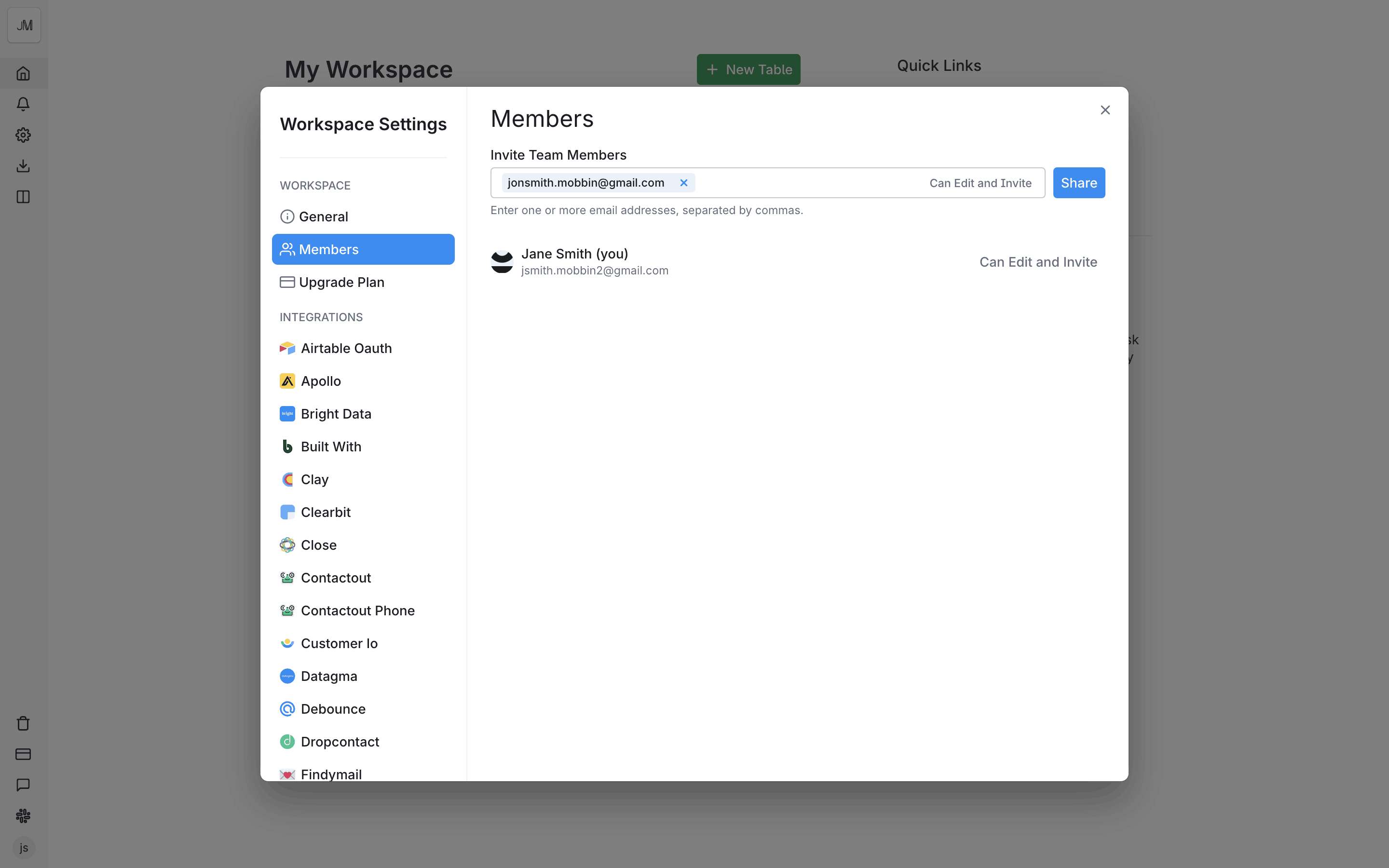Open the Home icon in left sidebar
Image resolution: width=1389 pixels, height=868 pixels.
tap(23, 73)
